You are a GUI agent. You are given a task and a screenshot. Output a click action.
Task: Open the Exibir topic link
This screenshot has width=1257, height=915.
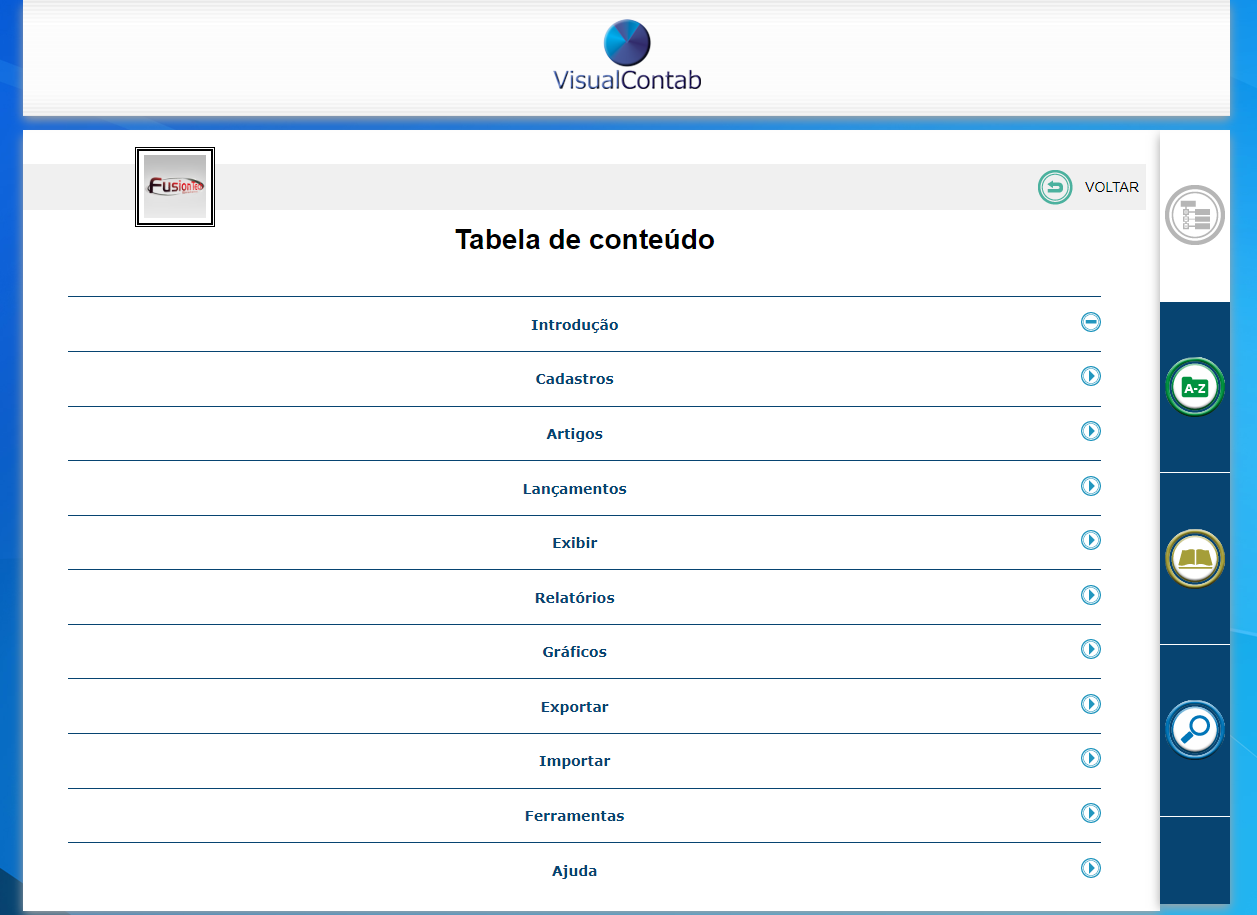coord(574,543)
